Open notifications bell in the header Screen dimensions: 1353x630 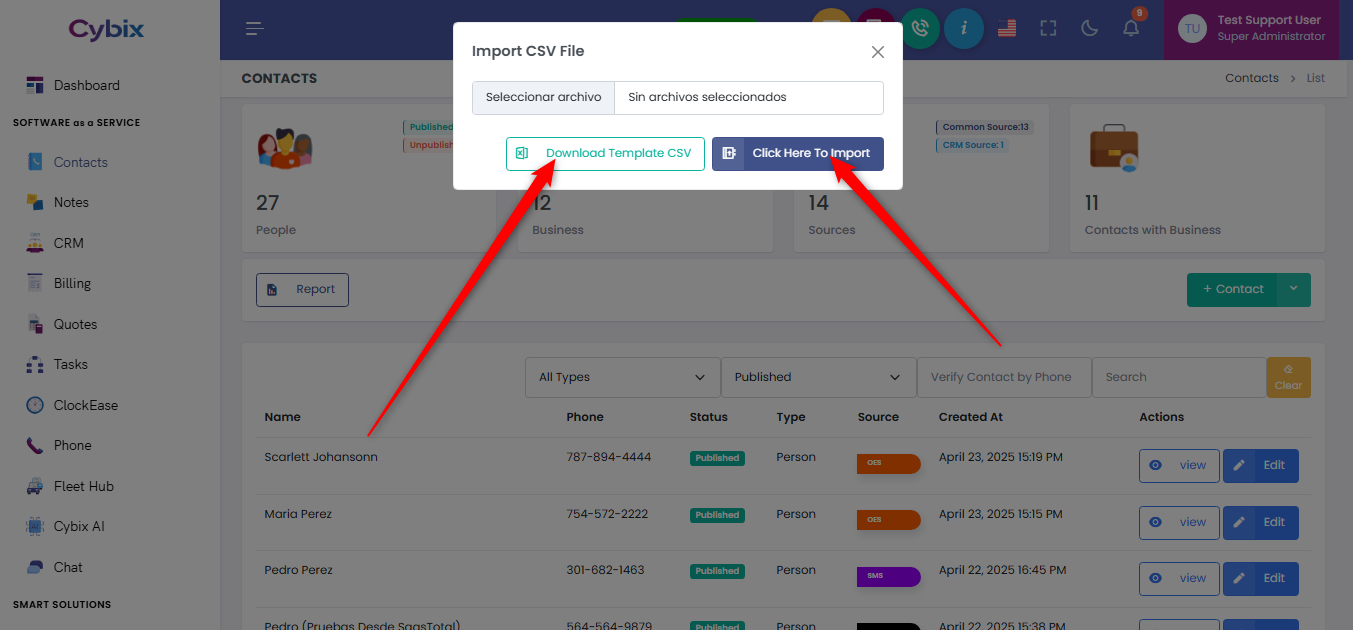(1131, 28)
